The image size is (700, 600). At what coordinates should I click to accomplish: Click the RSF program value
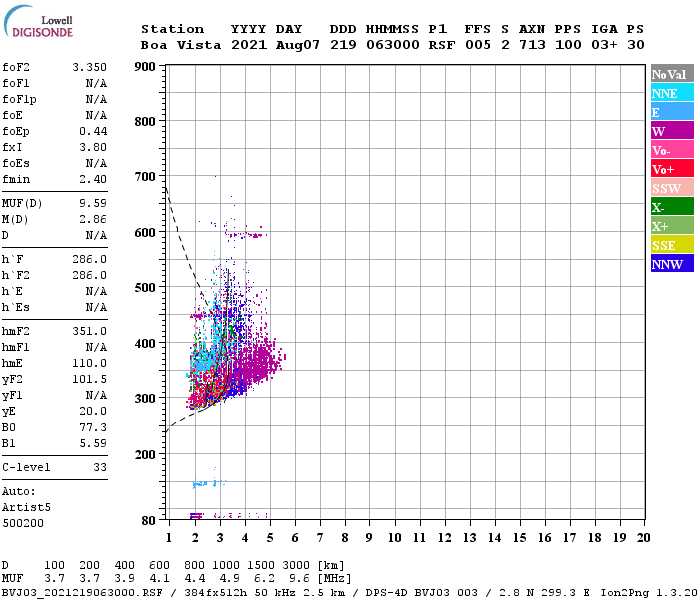pos(442,45)
